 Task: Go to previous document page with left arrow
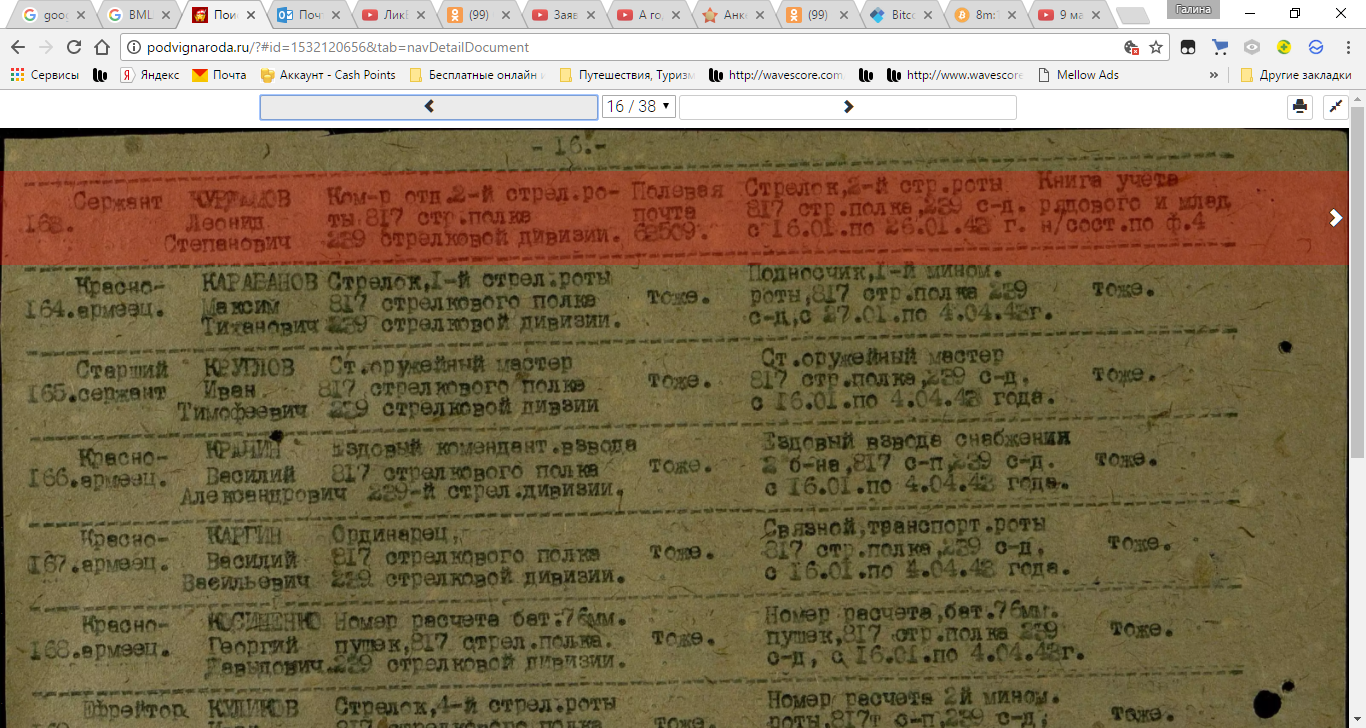click(429, 107)
